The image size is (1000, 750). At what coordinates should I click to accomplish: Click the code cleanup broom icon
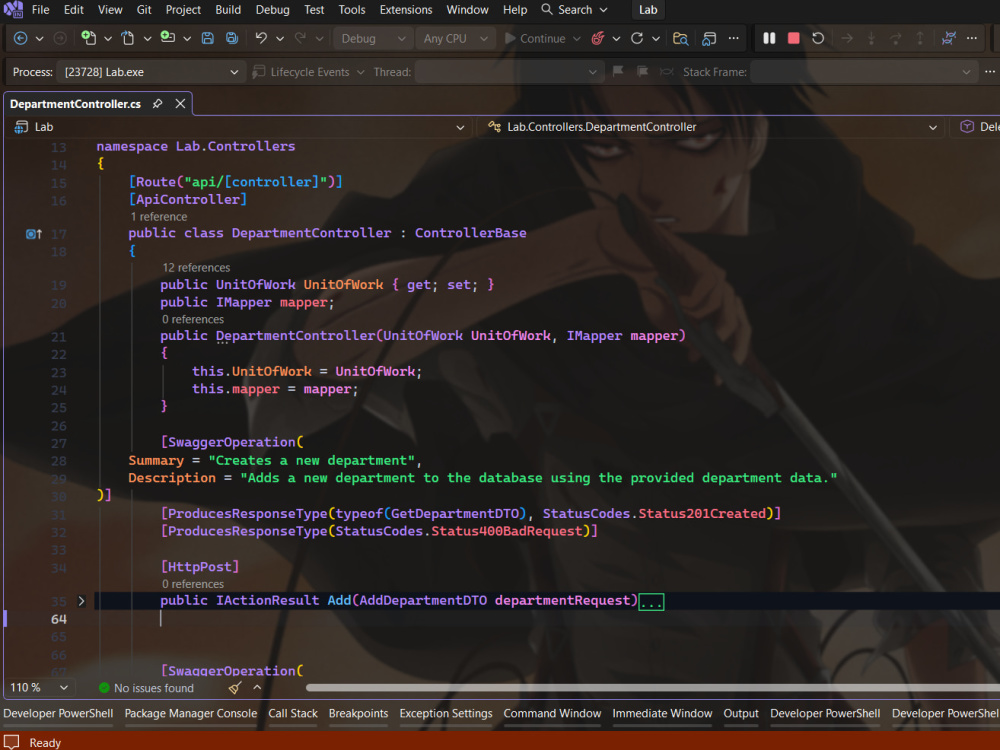(x=235, y=688)
